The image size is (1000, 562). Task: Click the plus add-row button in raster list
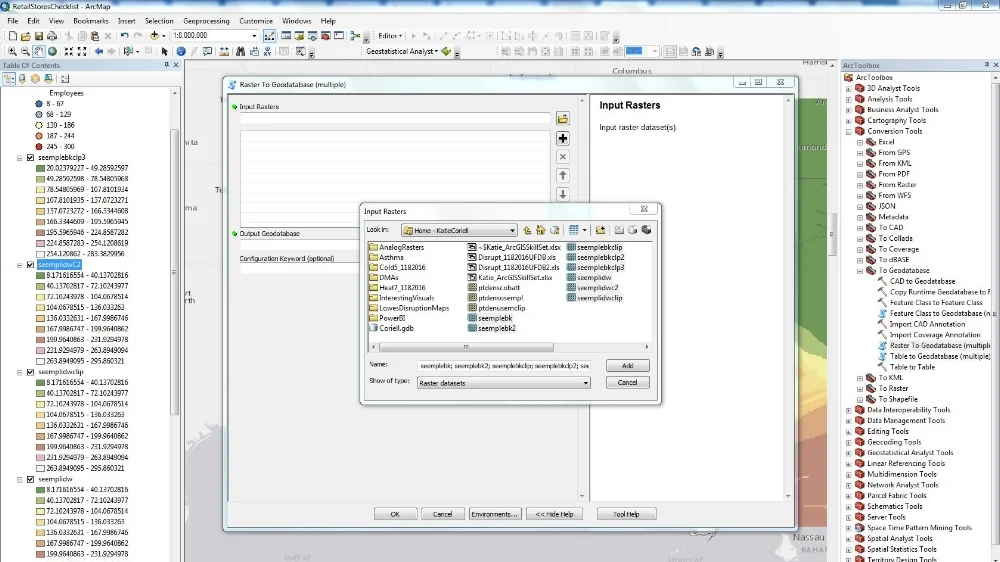pos(562,138)
